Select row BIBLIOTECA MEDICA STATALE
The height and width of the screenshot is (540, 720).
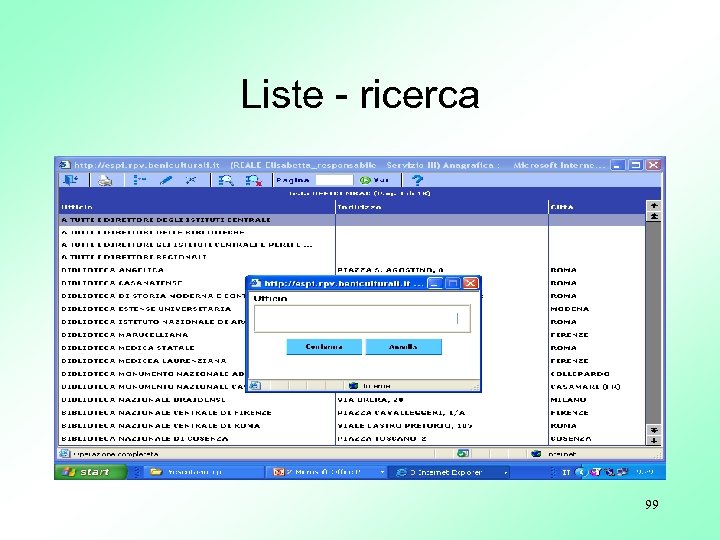152,348
